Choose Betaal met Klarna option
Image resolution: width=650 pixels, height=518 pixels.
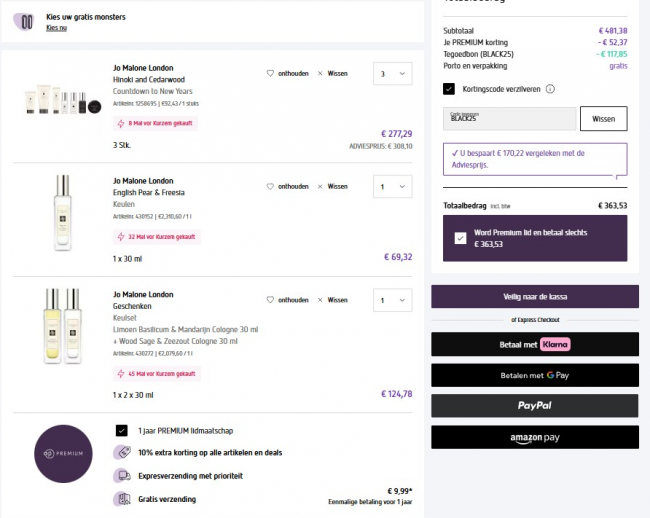tap(535, 344)
